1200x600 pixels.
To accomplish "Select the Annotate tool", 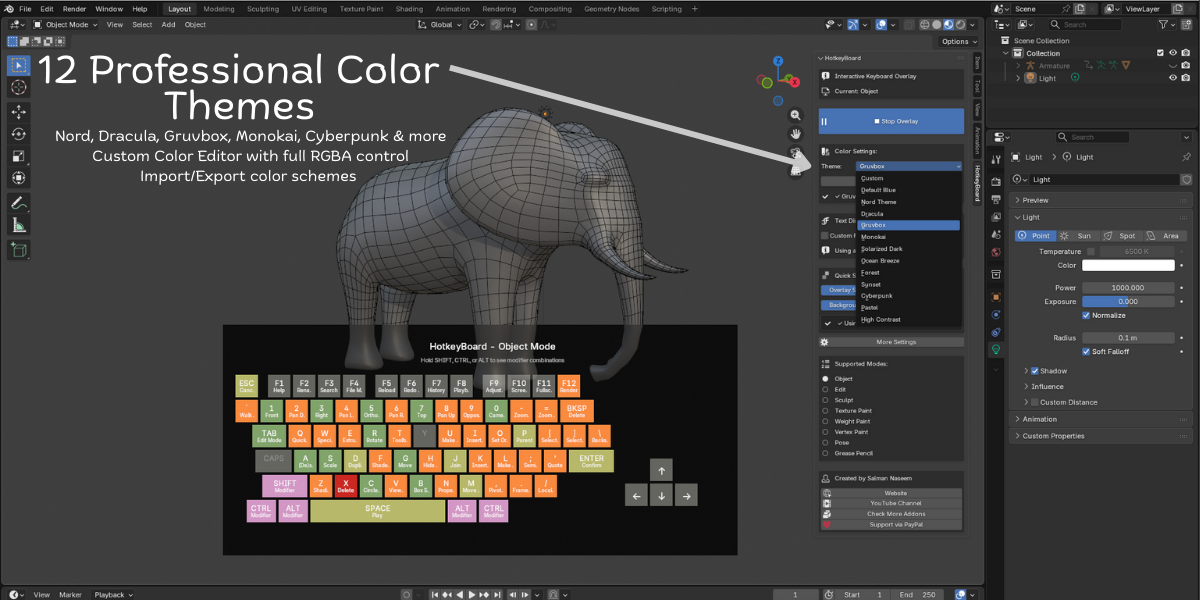I will click(x=18, y=203).
